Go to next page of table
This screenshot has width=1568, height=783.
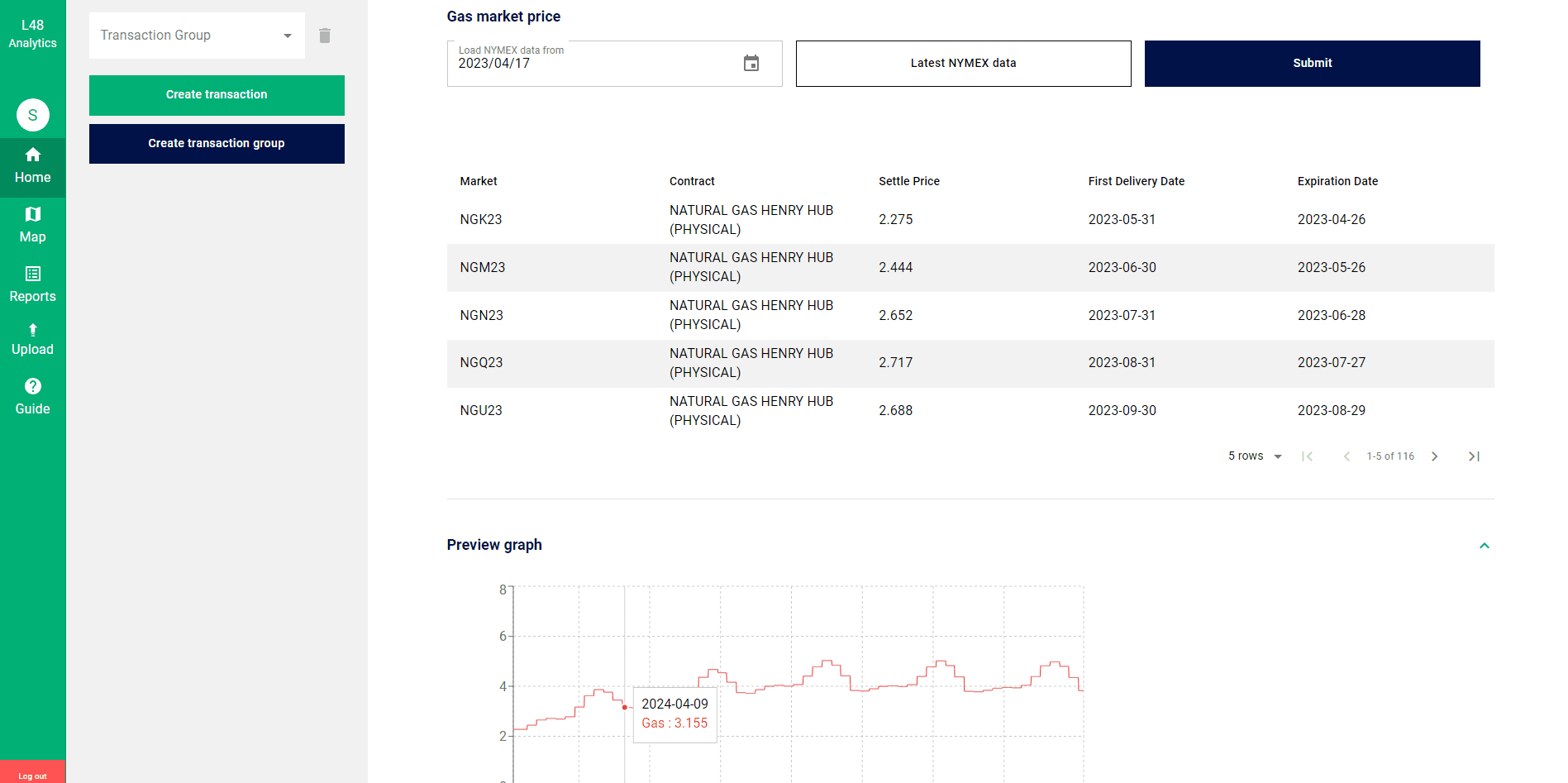(1435, 456)
